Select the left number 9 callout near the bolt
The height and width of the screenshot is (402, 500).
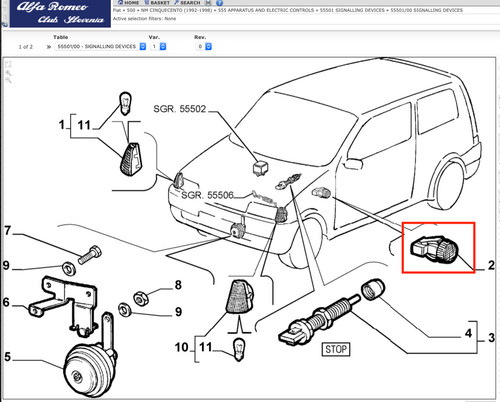coord(6,266)
